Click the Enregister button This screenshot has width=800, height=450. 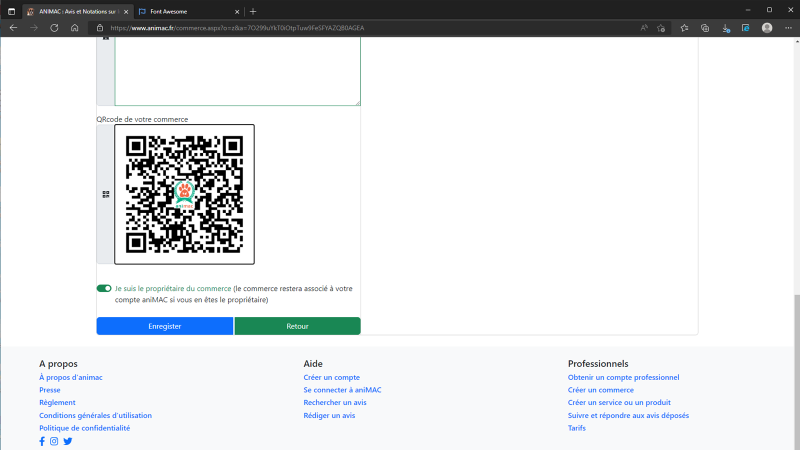click(165, 326)
